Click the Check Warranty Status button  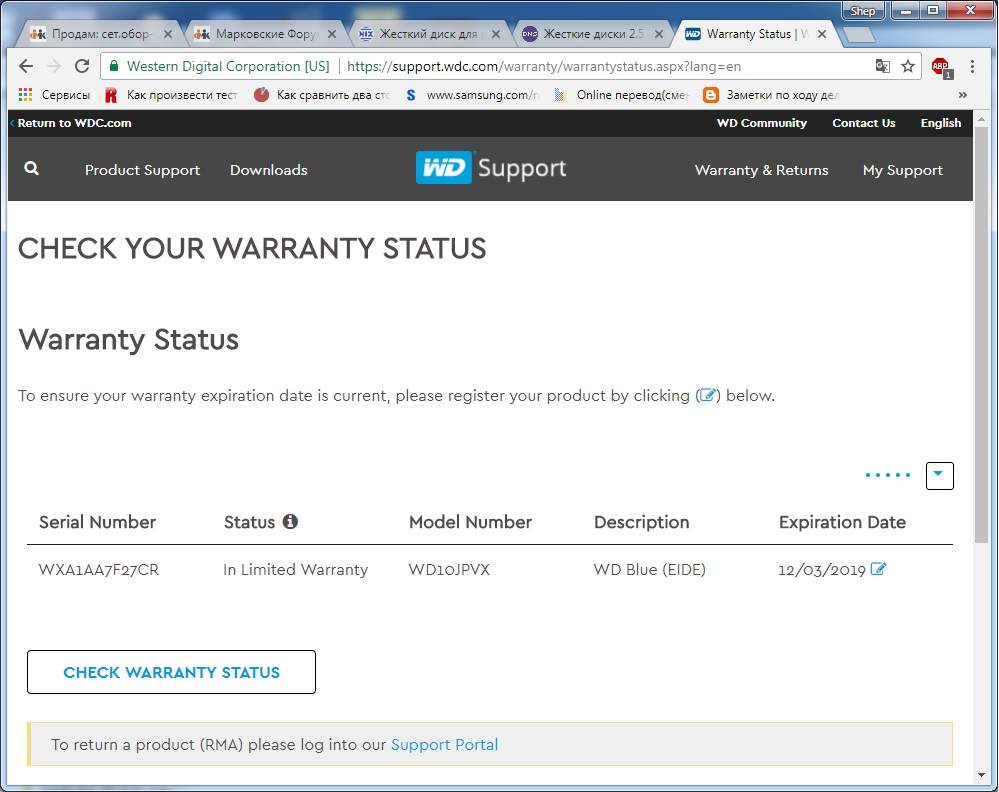coord(171,672)
